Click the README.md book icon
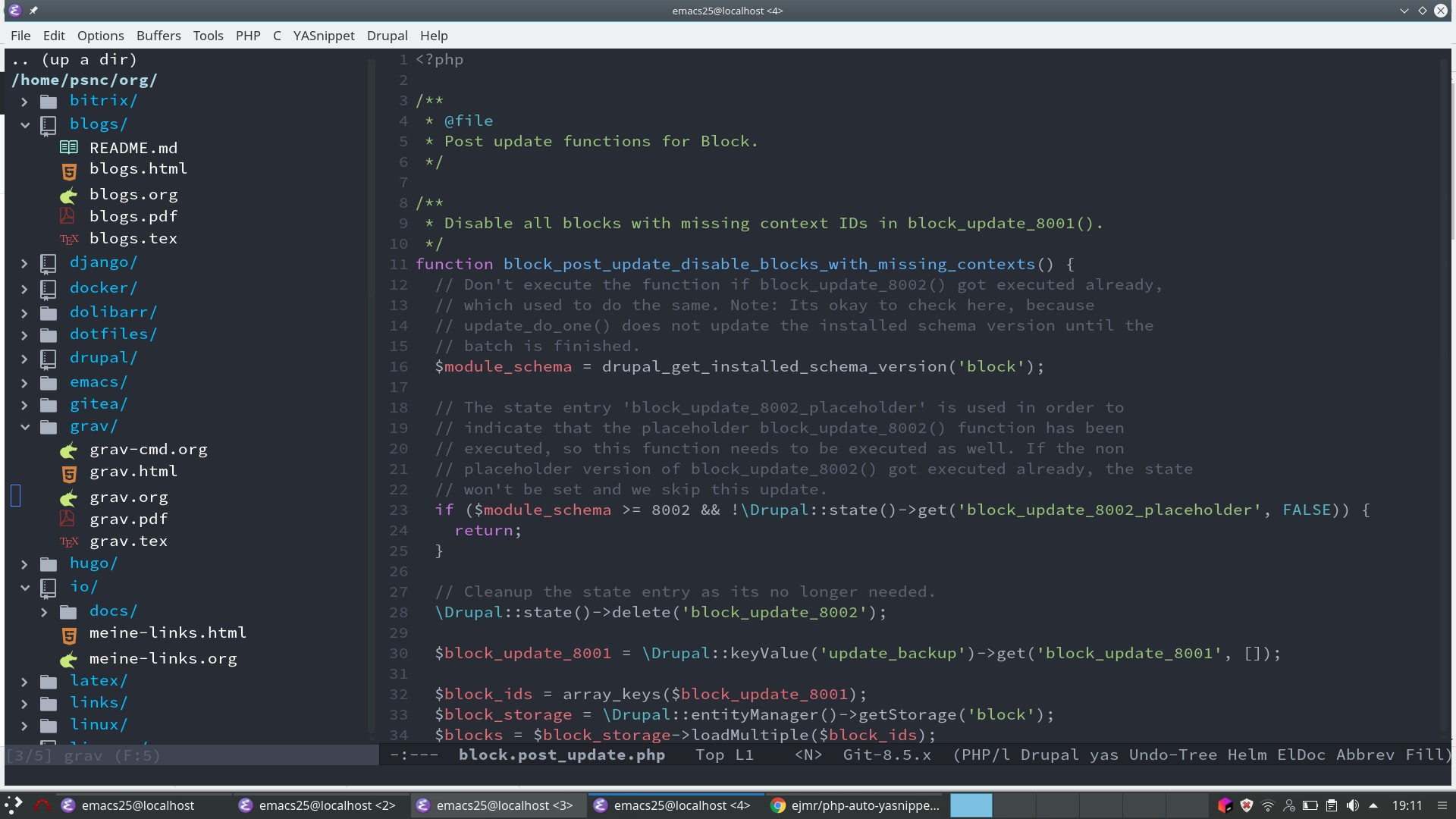The image size is (1456, 819). click(x=68, y=147)
